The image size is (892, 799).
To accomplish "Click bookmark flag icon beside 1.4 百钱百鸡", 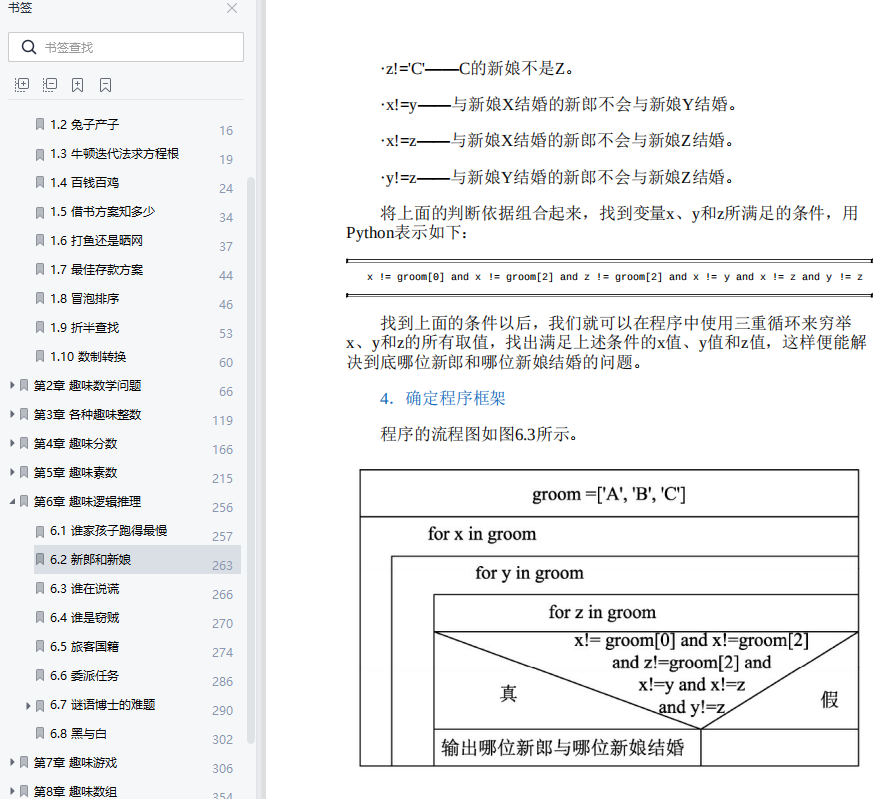I will point(40,183).
